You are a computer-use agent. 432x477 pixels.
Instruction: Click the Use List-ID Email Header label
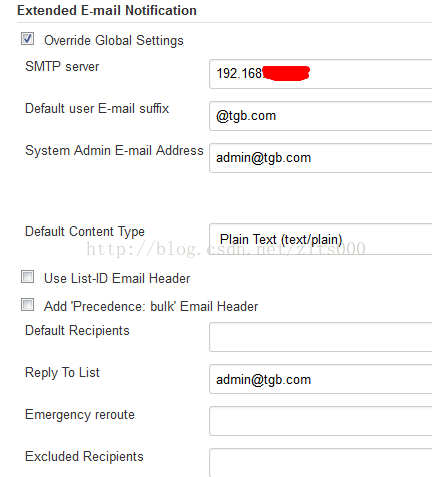tap(117, 278)
